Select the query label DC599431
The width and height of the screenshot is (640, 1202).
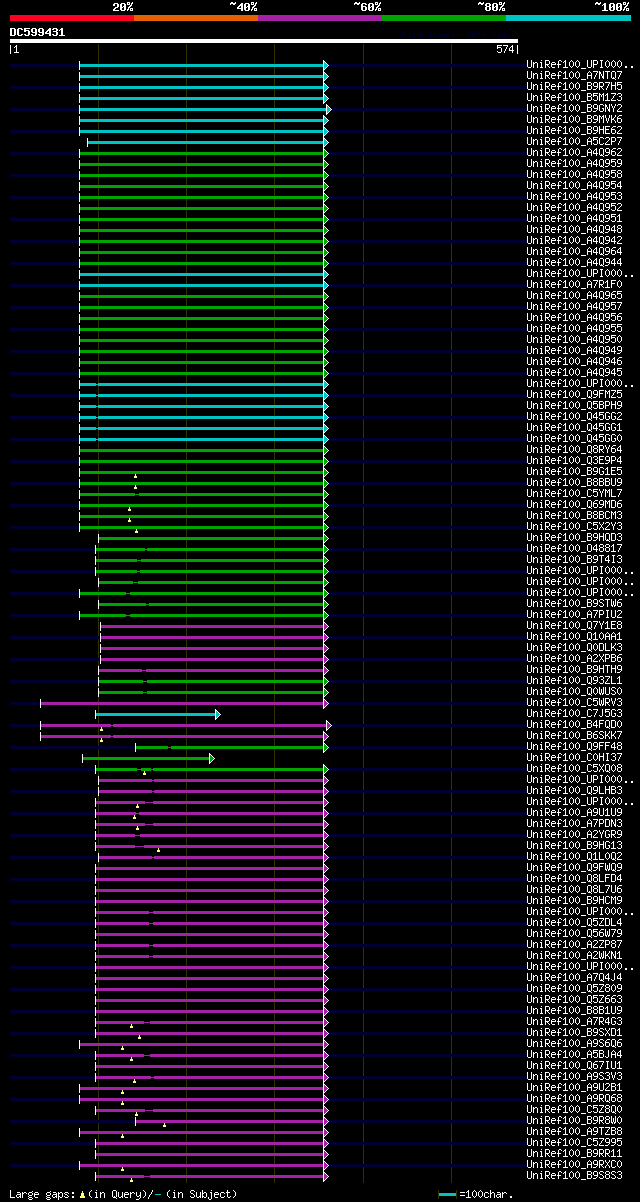click(x=38, y=32)
